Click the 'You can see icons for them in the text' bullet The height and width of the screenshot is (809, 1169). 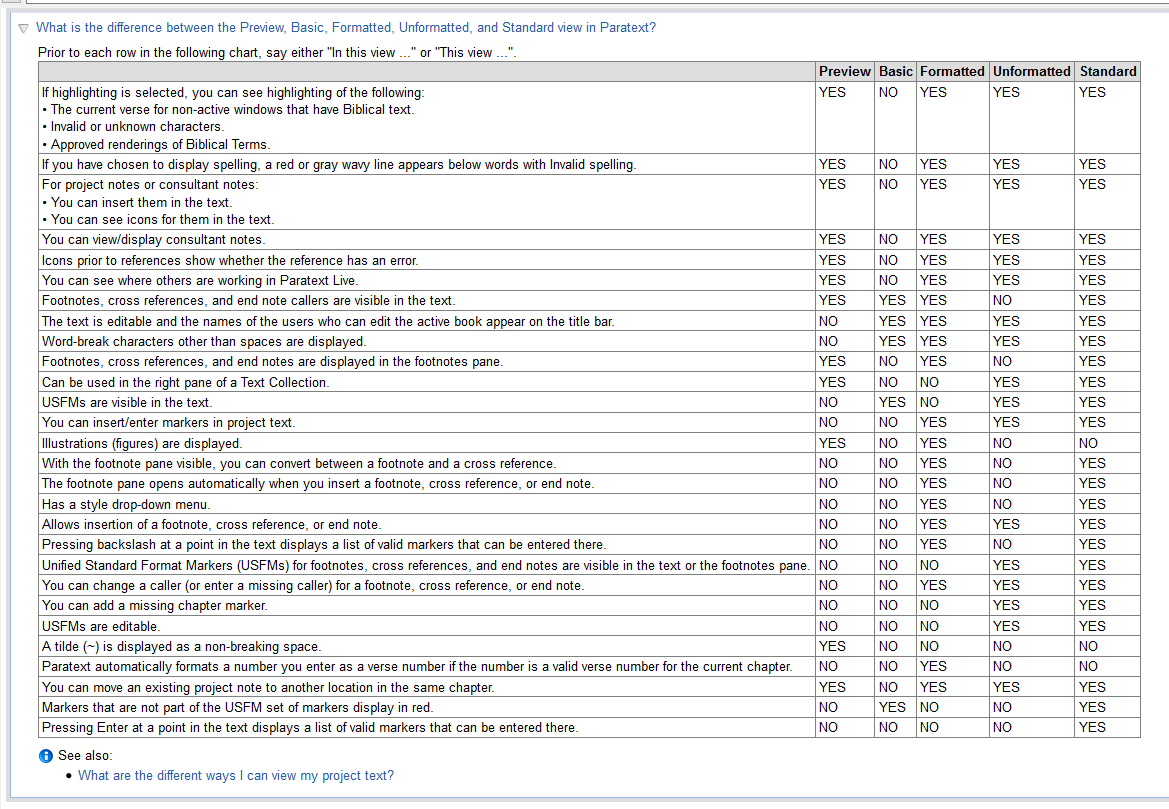click(x=158, y=220)
